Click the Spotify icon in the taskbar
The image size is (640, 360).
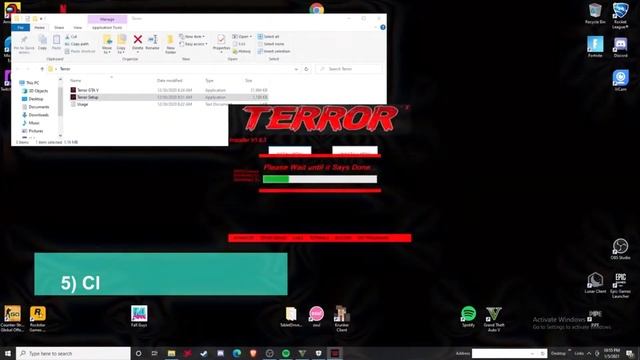click(x=286, y=353)
